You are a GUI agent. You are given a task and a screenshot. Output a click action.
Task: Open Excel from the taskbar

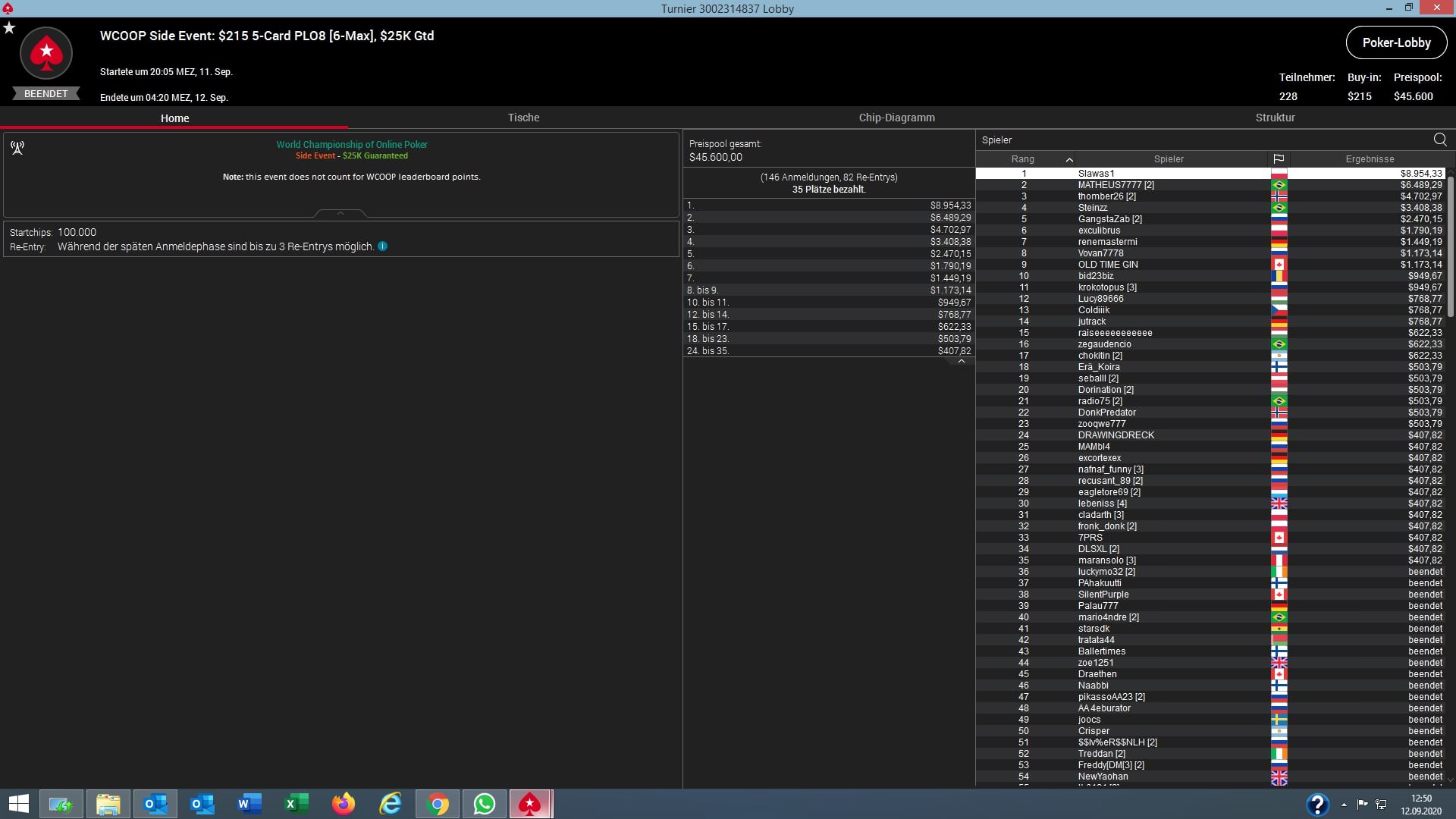(297, 804)
